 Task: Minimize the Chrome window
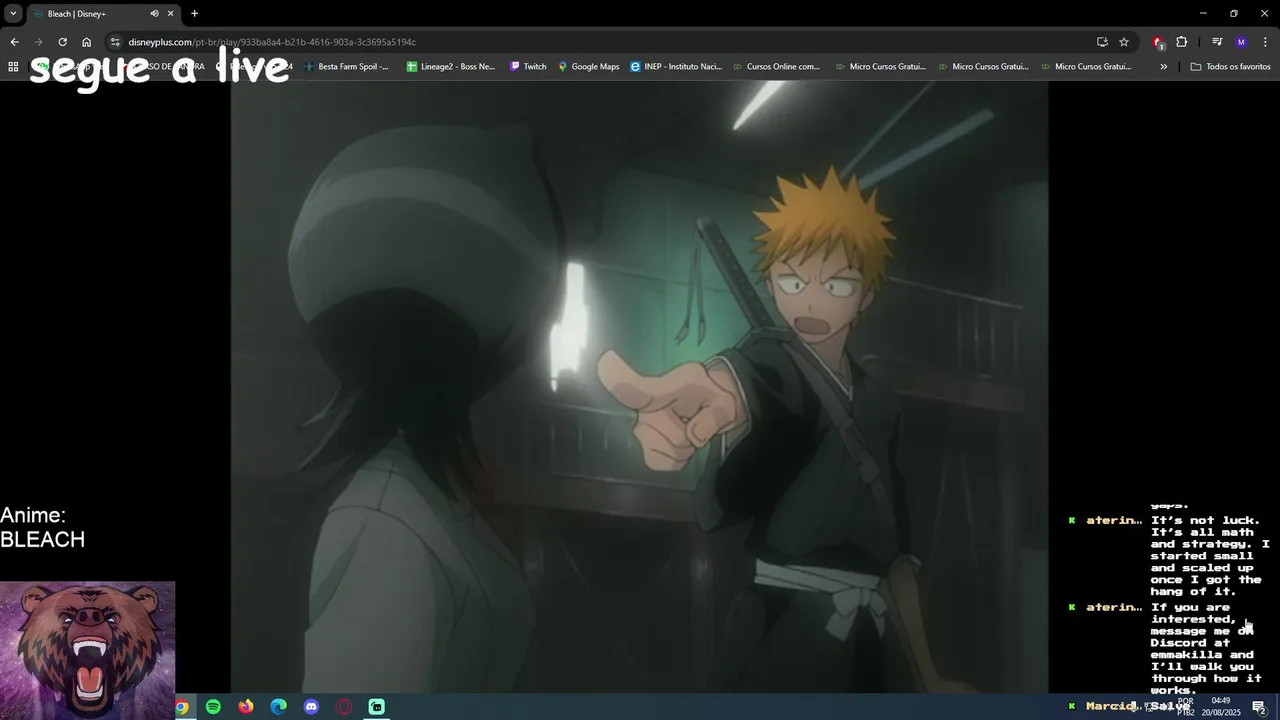point(1204,14)
